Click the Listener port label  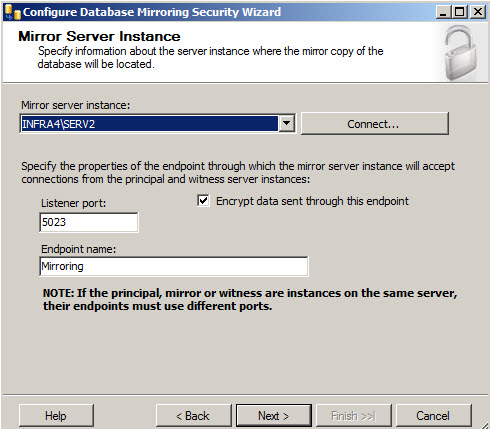click(x=73, y=203)
